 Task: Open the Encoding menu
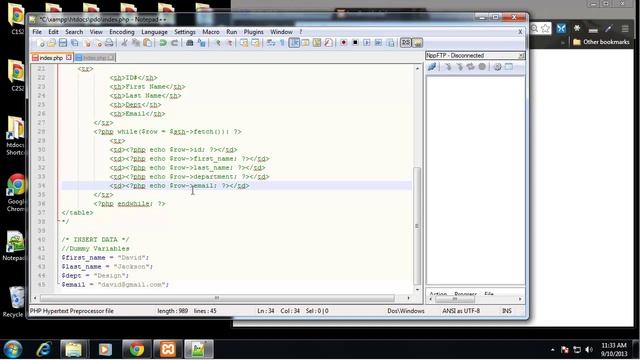pyautogui.click(x=122, y=32)
